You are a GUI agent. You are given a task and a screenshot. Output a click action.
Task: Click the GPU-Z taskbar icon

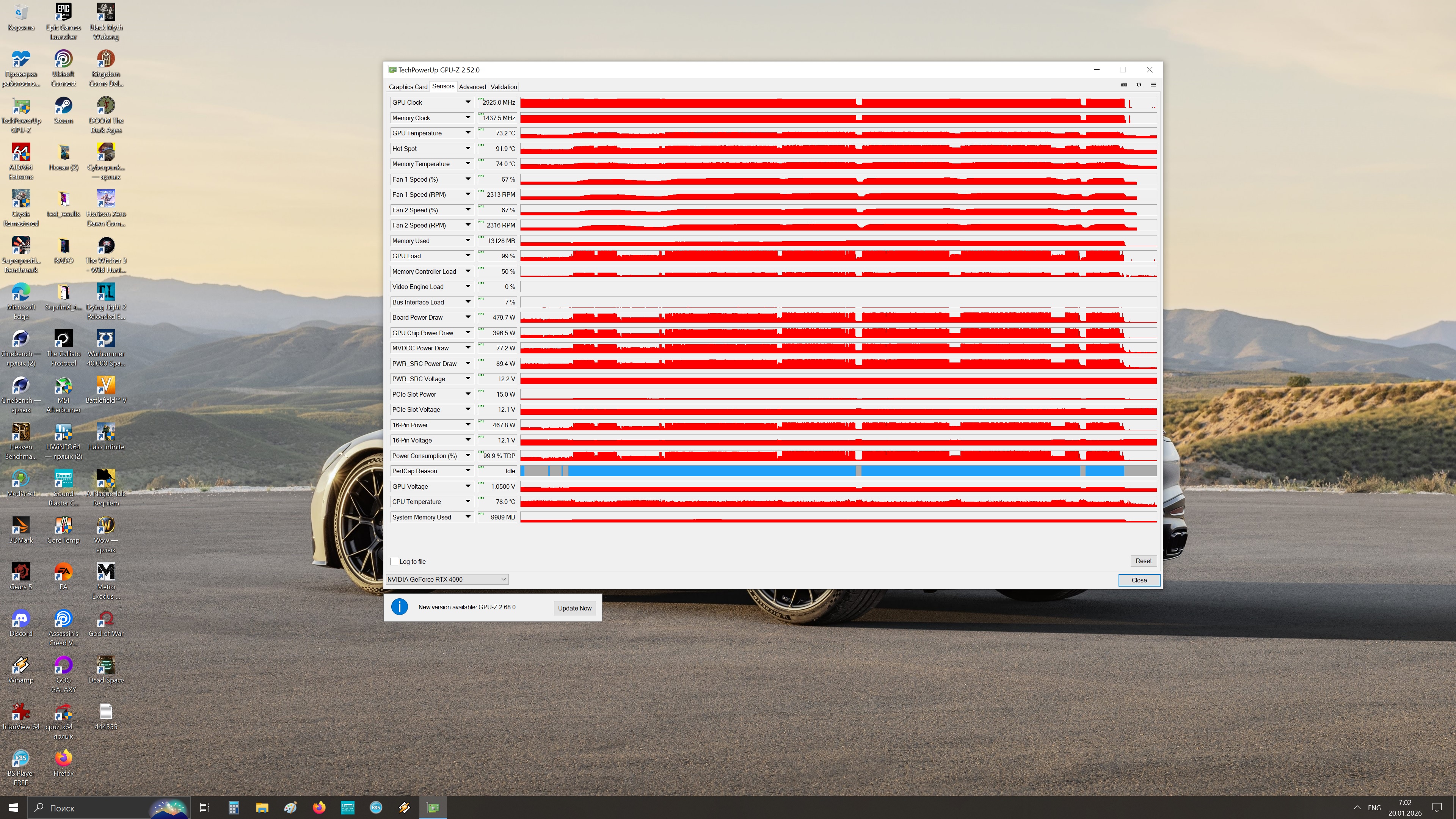click(433, 808)
